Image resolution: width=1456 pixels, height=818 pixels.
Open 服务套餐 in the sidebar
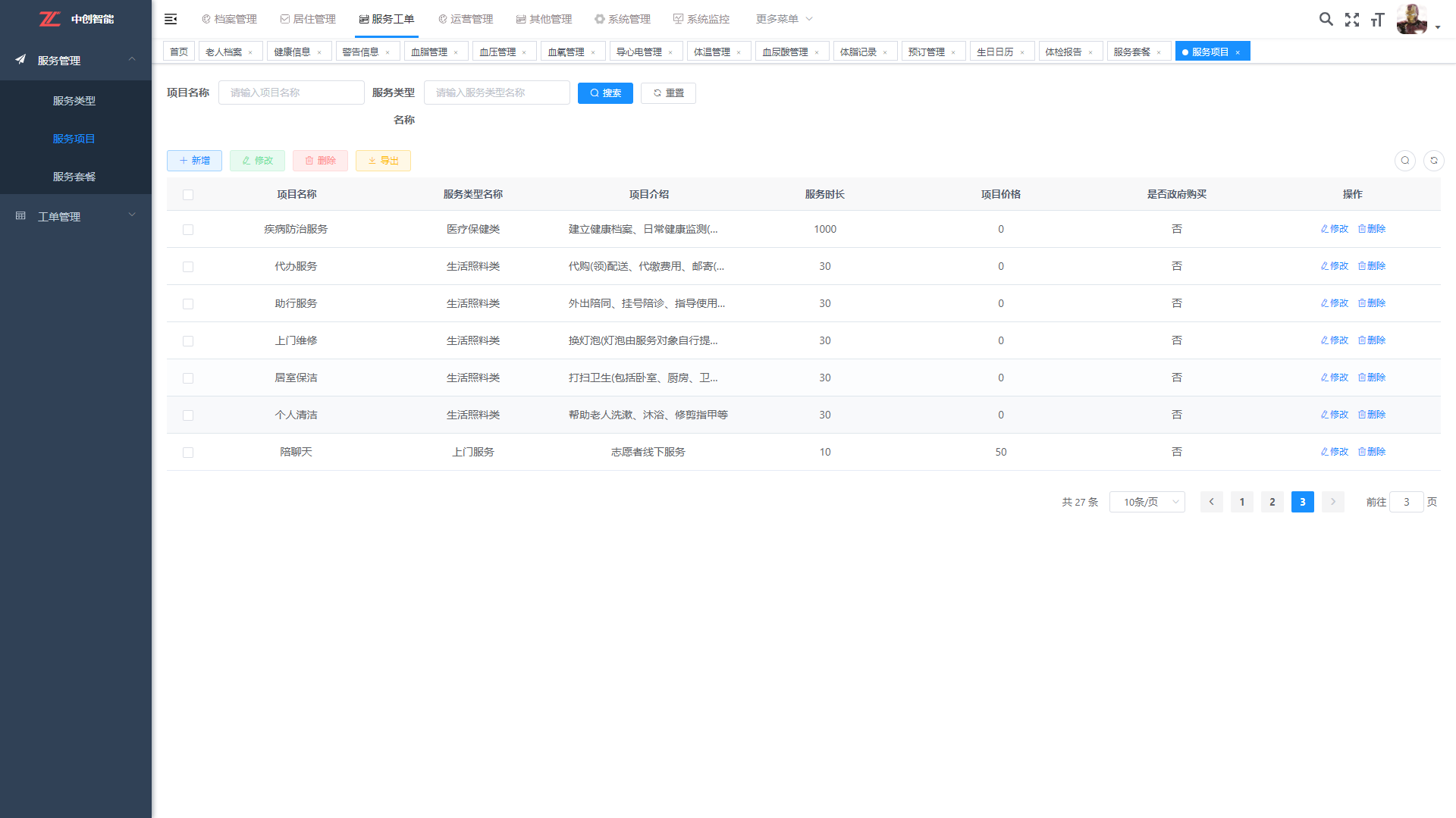click(74, 177)
